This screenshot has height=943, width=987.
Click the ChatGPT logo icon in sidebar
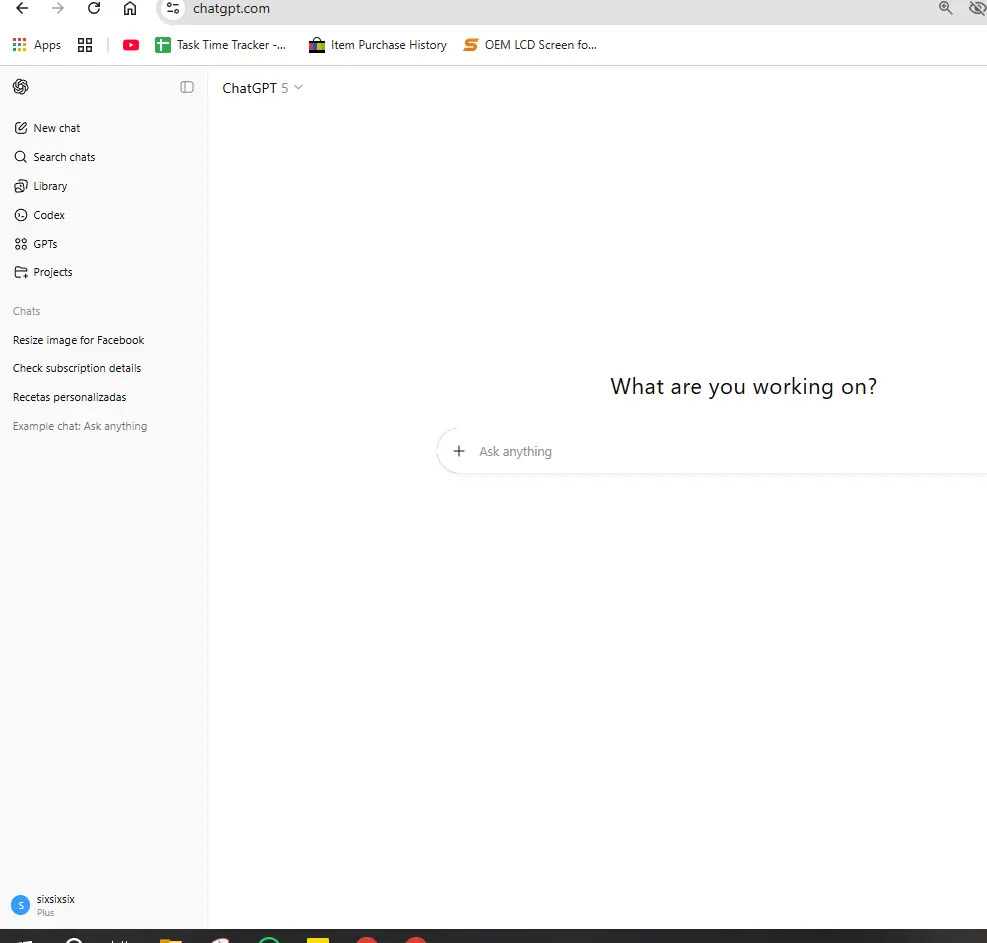[x=21, y=87]
